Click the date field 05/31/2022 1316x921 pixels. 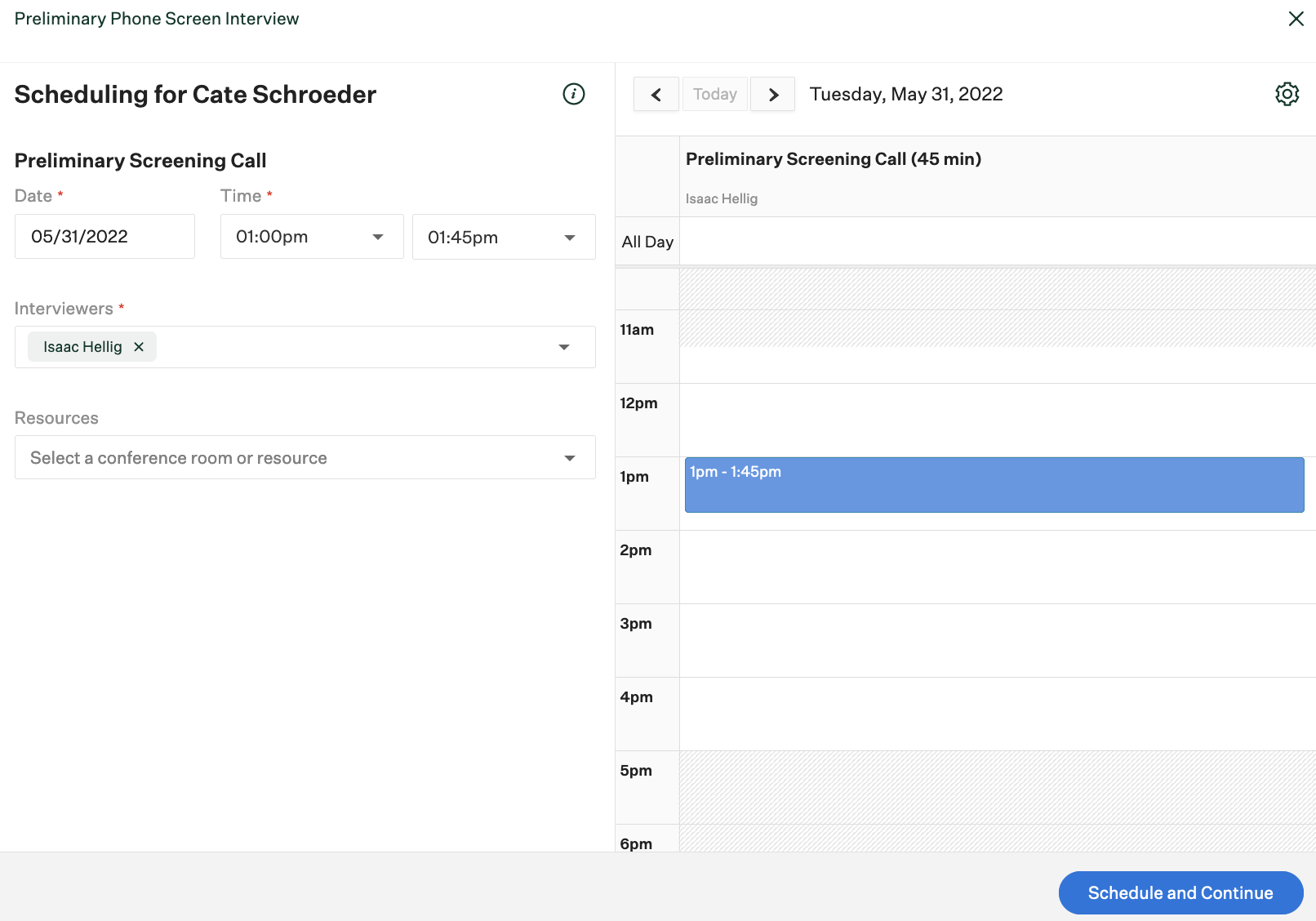point(104,237)
